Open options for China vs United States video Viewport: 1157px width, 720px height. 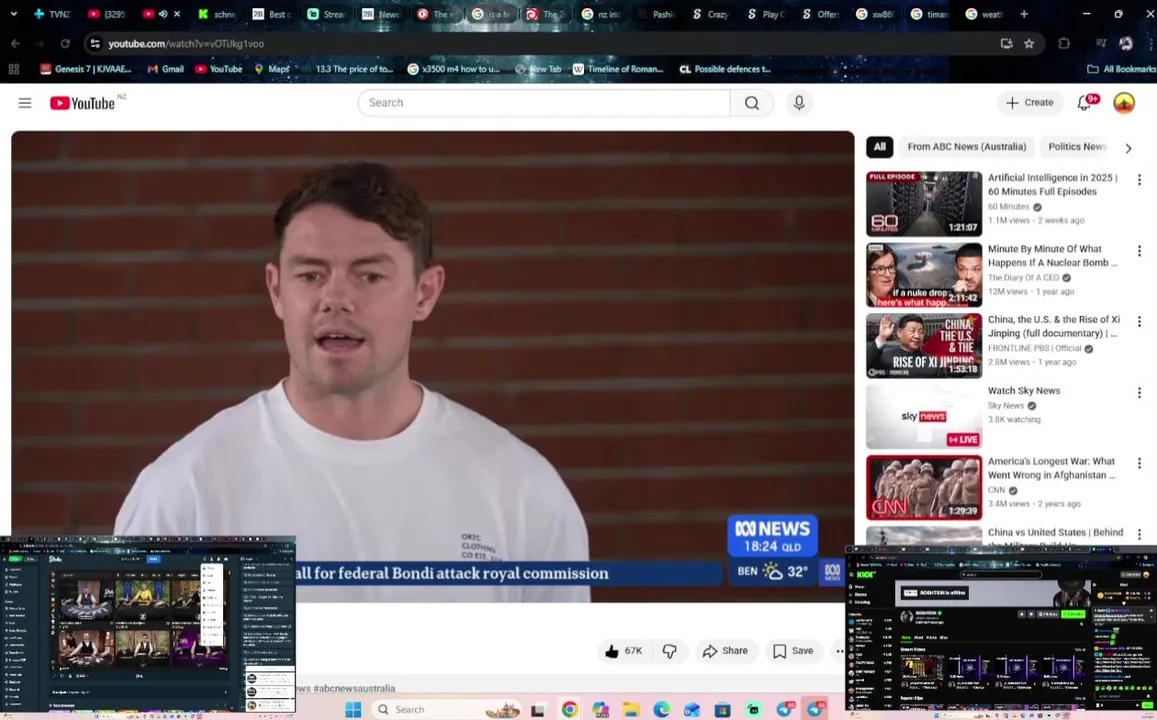tap(1139, 534)
